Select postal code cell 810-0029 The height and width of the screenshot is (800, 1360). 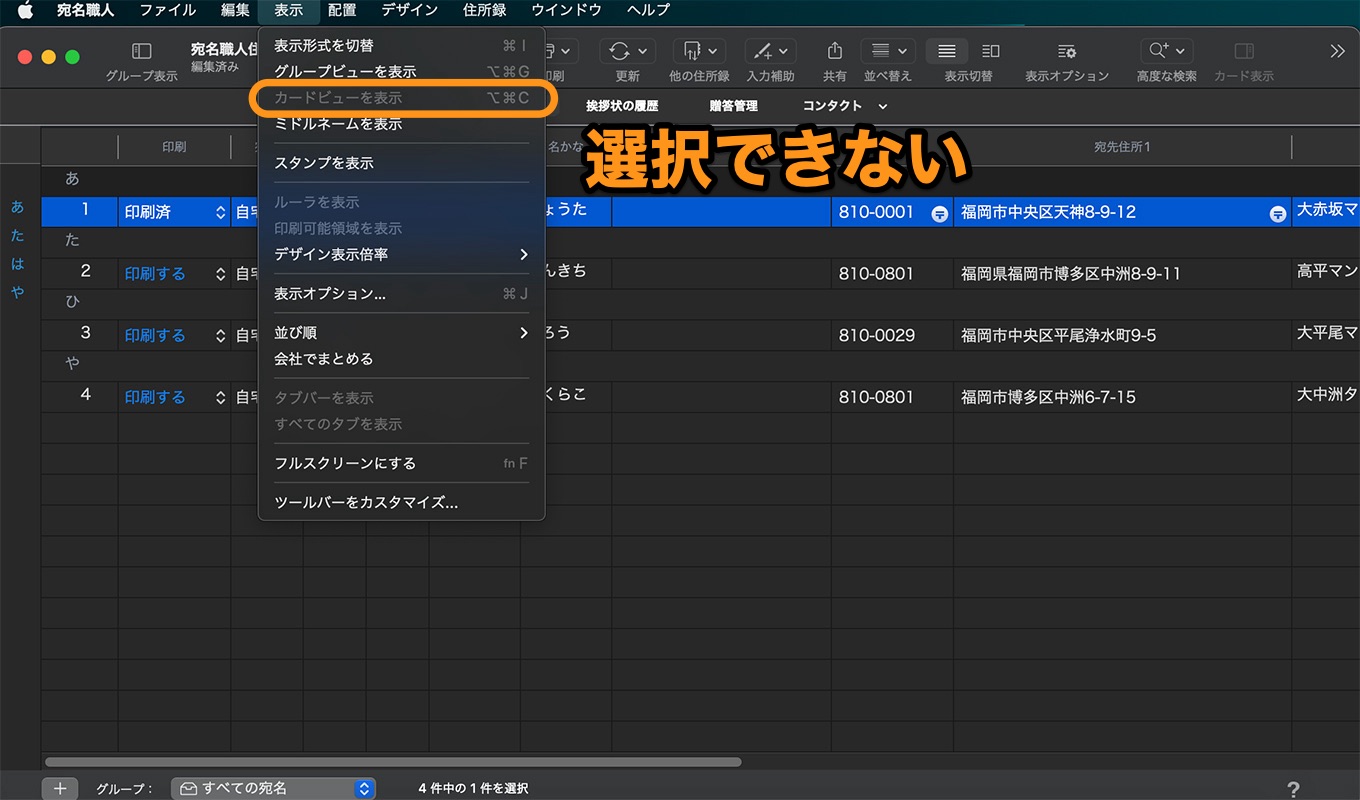pyautogui.click(x=892, y=335)
